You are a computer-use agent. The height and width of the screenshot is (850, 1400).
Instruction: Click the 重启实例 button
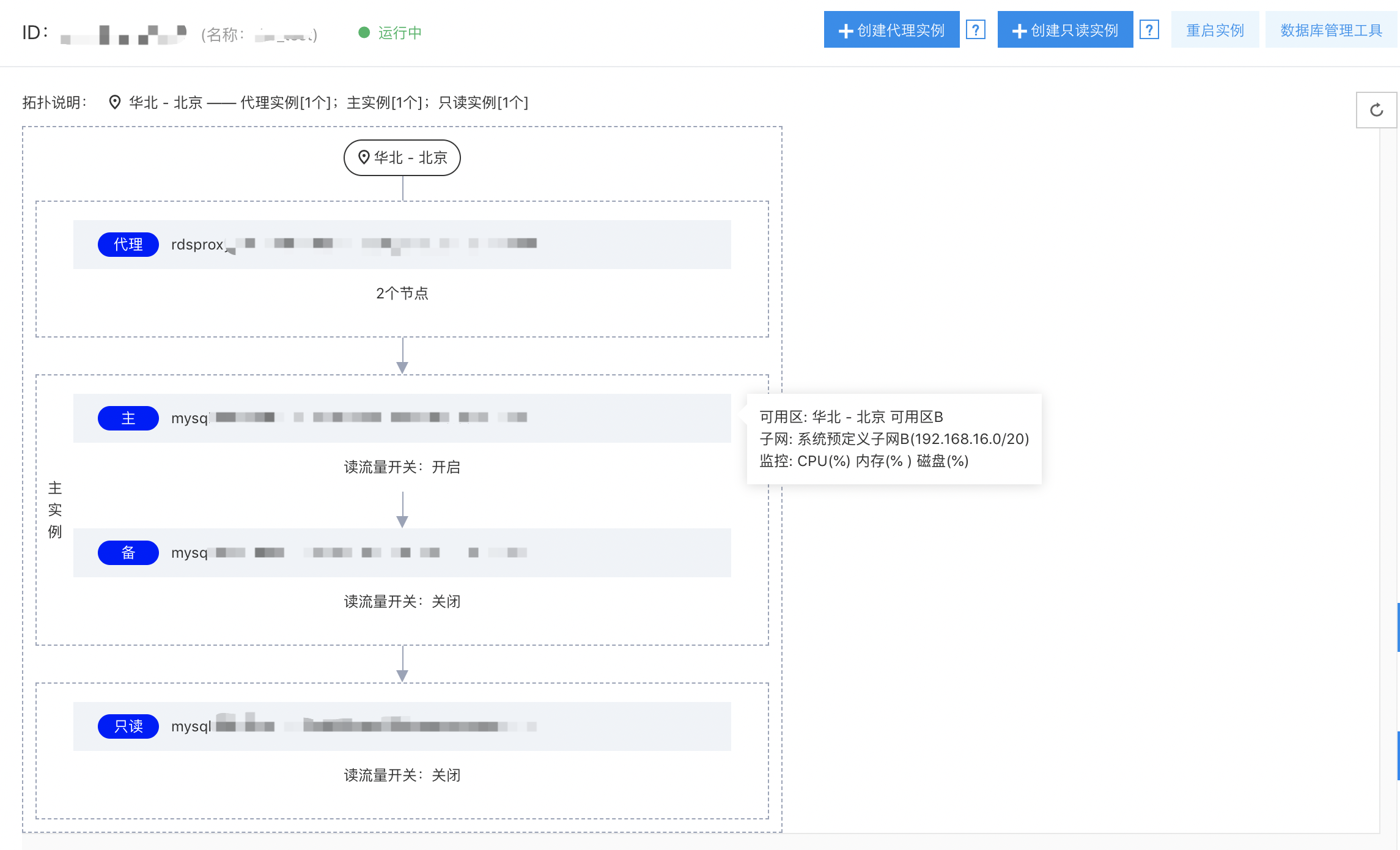point(1215,29)
